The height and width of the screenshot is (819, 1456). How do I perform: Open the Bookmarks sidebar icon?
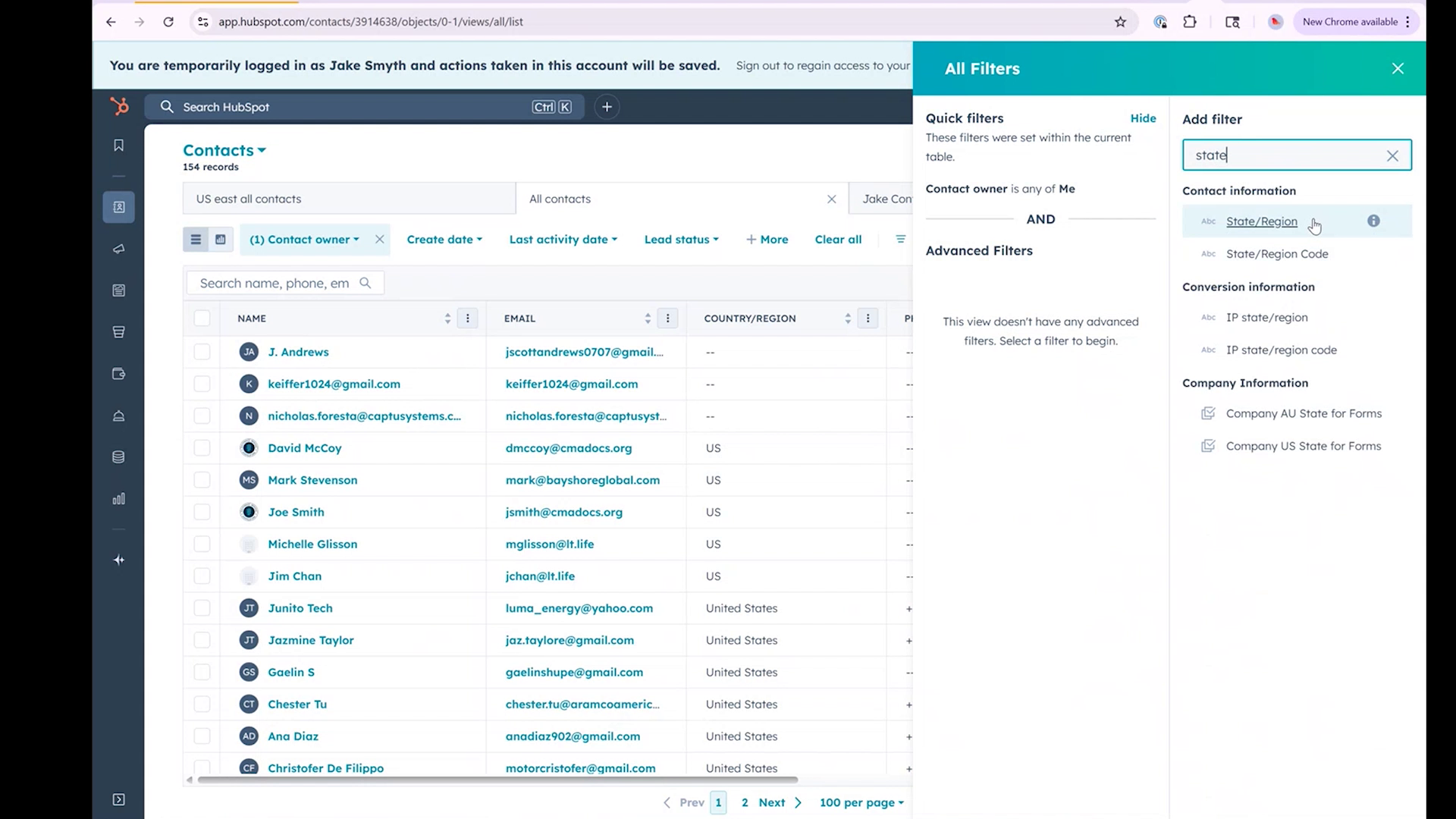pyautogui.click(x=118, y=145)
